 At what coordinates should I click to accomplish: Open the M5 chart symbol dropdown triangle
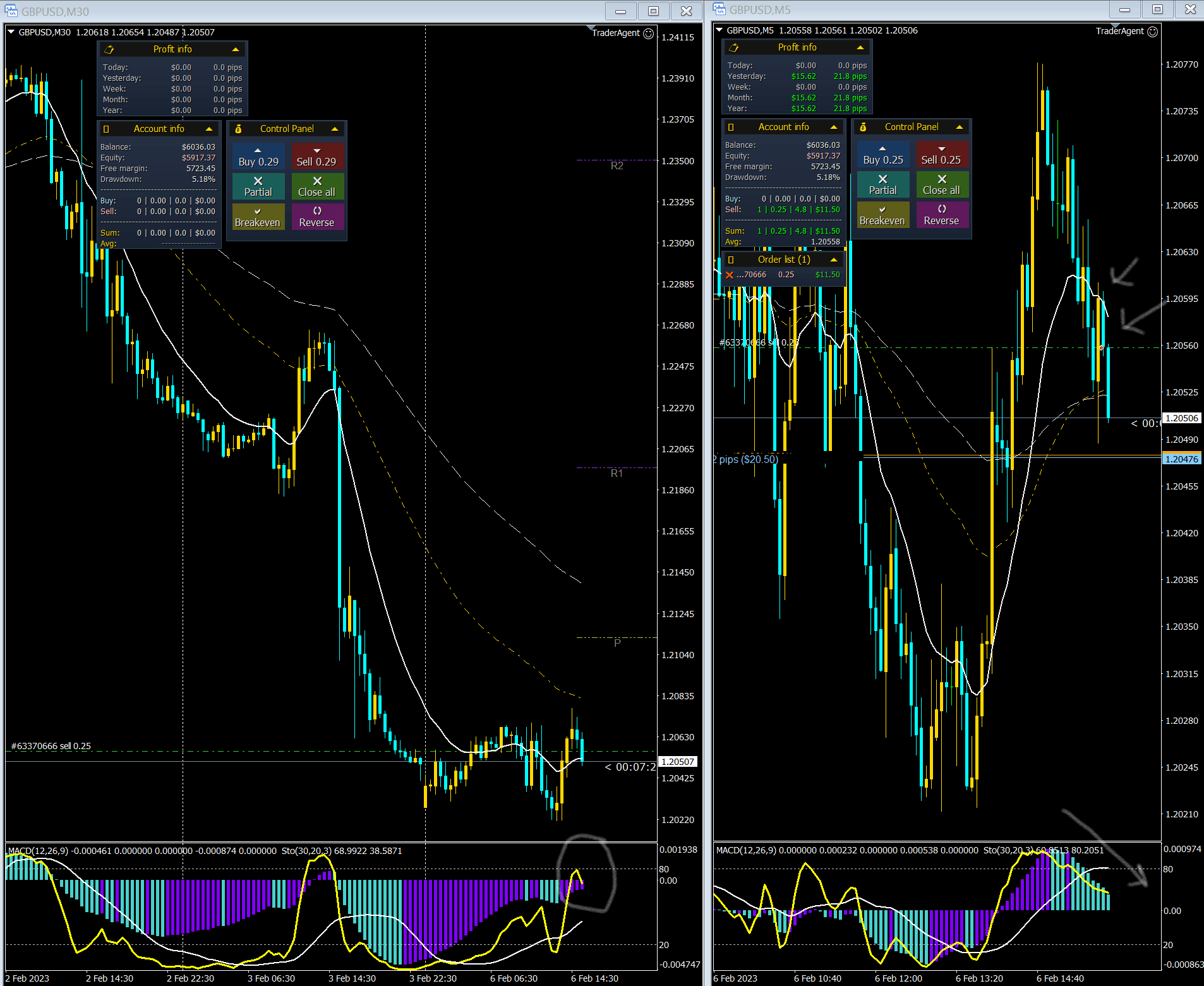pyautogui.click(x=719, y=30)
